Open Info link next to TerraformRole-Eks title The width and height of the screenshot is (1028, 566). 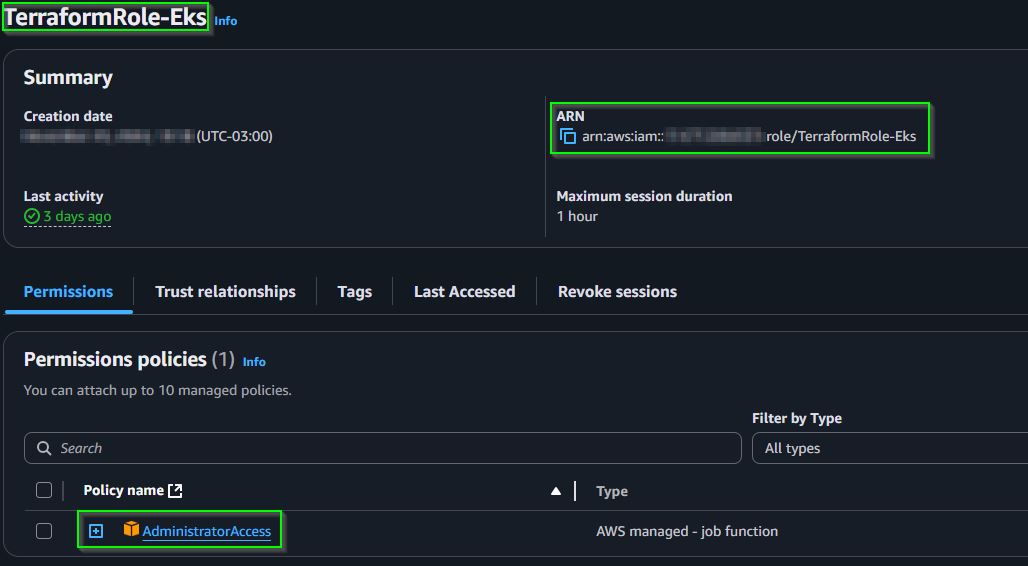(226, 21)
